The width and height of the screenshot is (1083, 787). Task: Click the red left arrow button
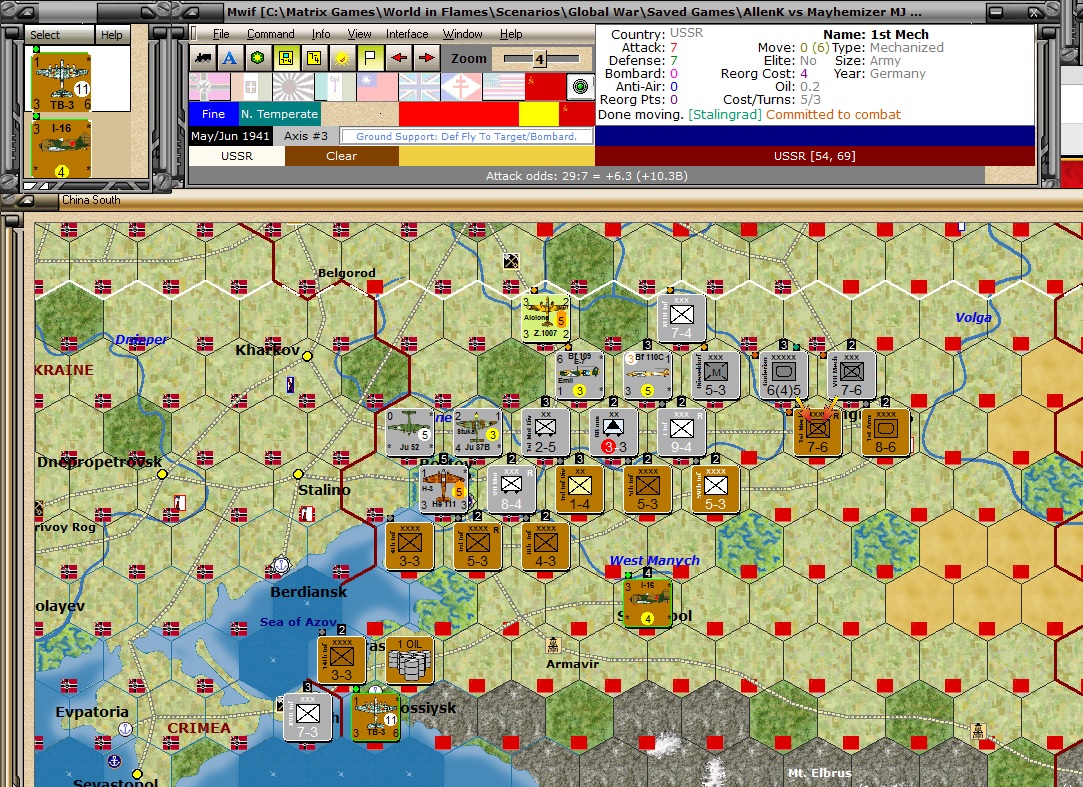[x=398, y=58]
